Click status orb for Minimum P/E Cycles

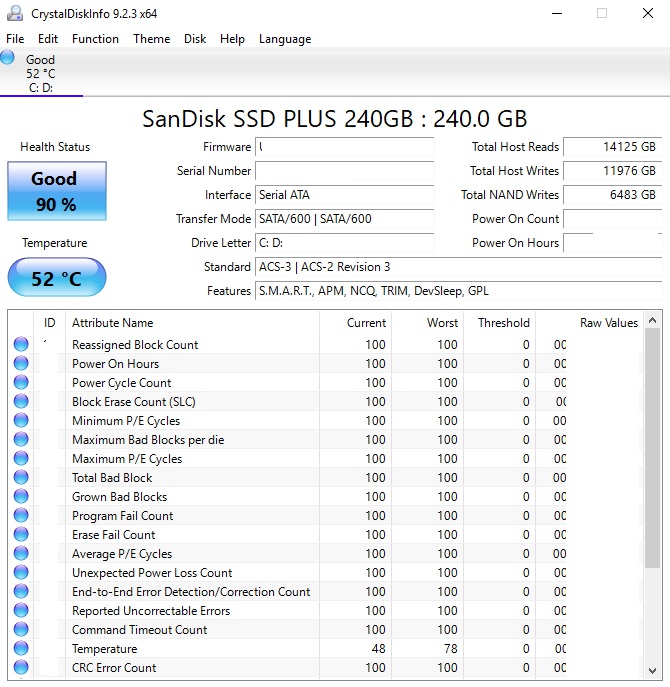click(x=21, y=420)
